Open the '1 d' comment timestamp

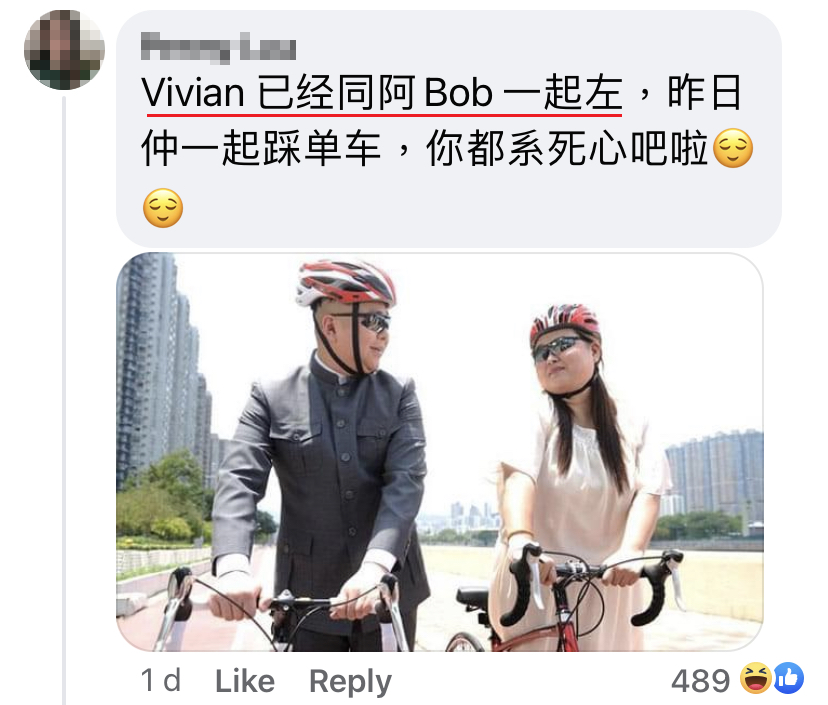point(161,681)
